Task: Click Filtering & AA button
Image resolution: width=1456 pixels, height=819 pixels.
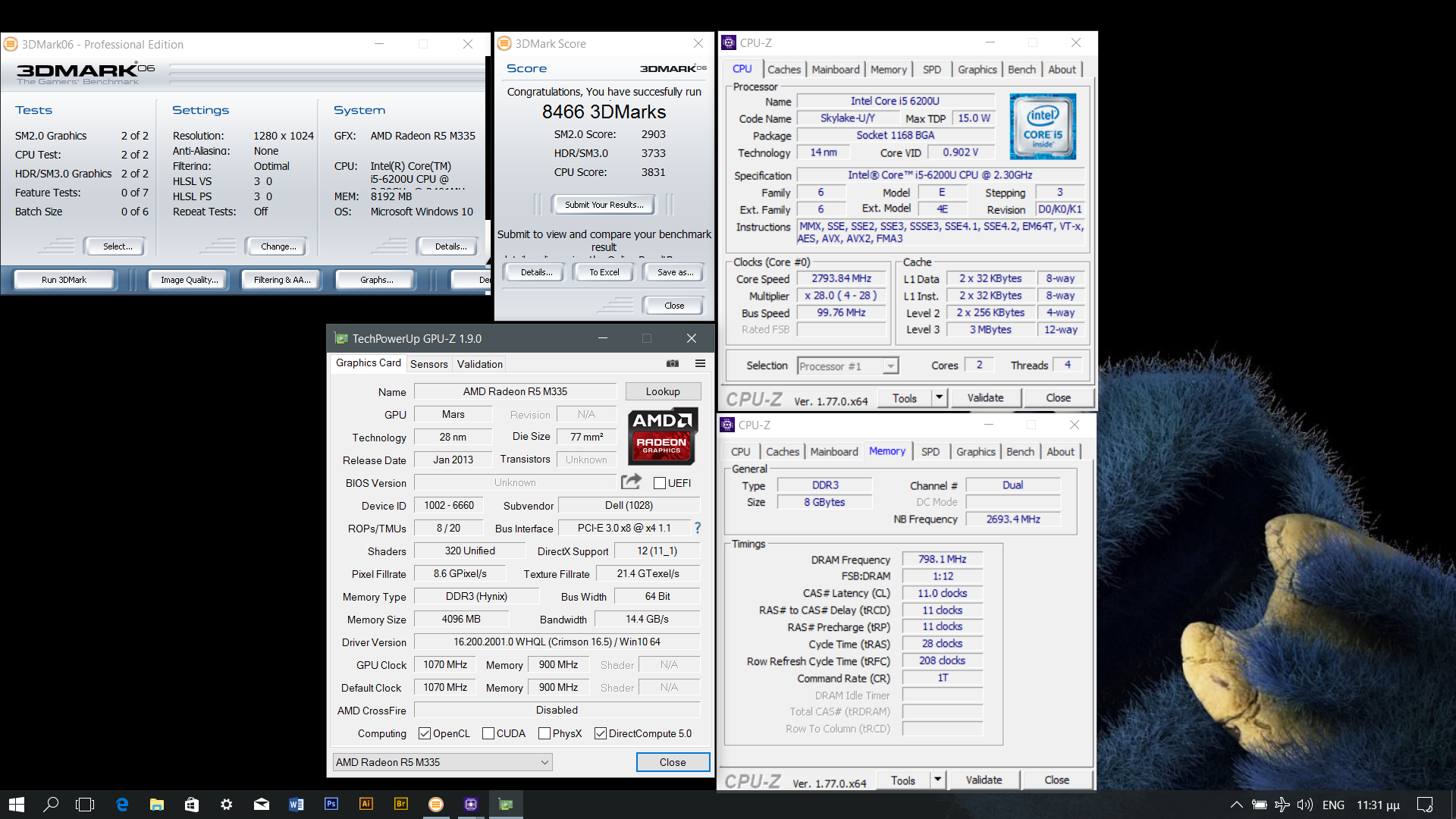Action: [x=282, y=280]
